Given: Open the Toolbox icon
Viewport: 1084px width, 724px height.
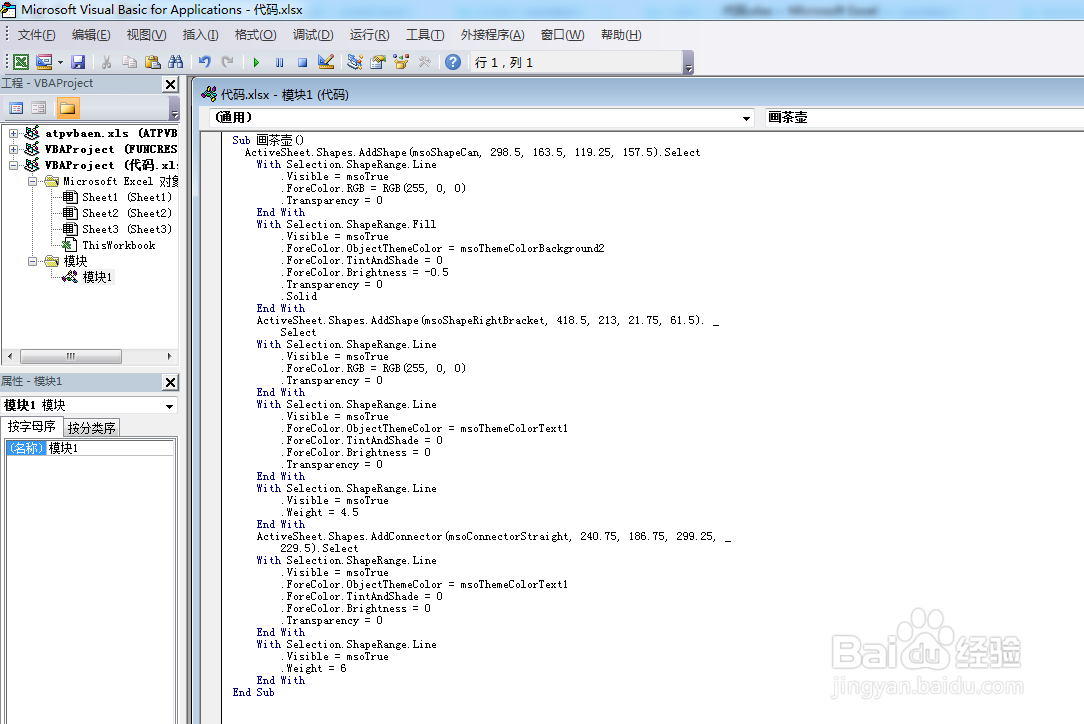Looking at the screenshot, I should point(424,62).
